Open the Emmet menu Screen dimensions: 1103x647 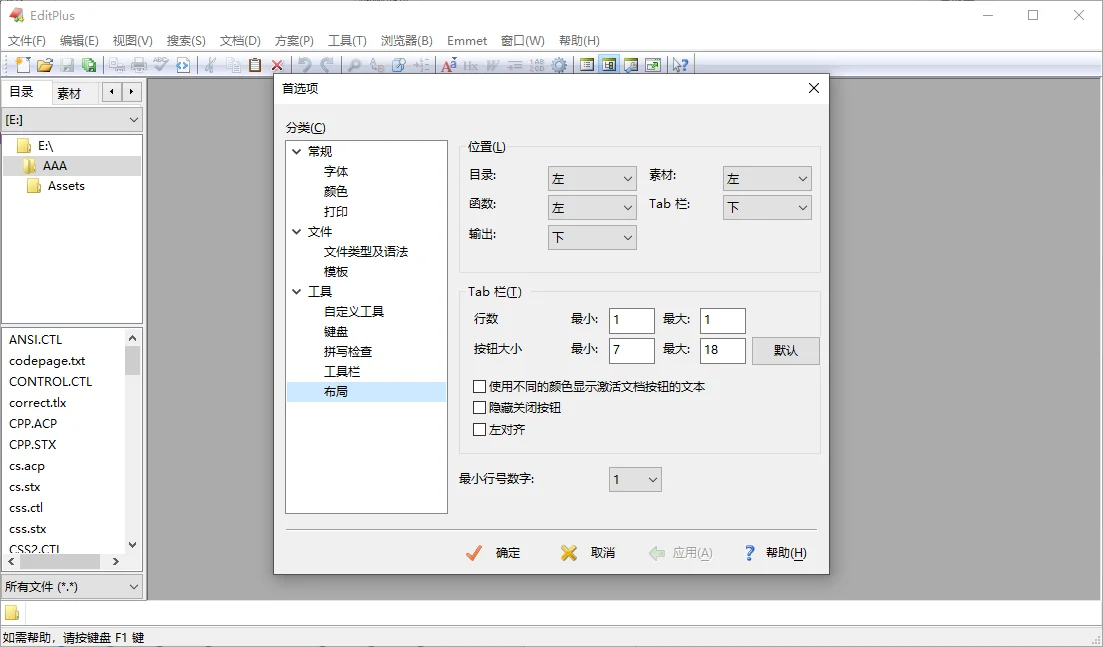point(466,41)
